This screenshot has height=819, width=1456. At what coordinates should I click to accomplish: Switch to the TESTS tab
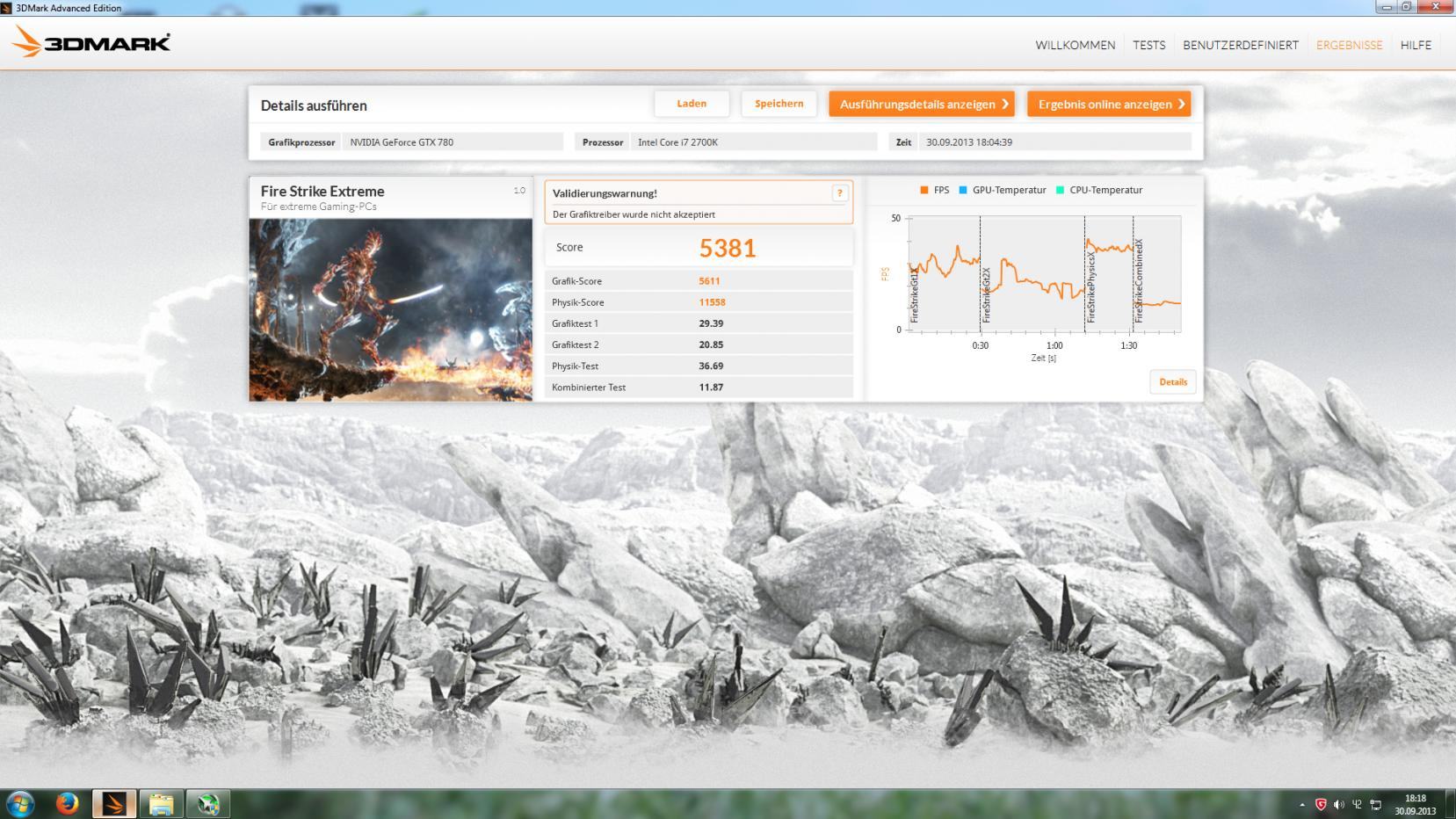tap(1148, 45)
